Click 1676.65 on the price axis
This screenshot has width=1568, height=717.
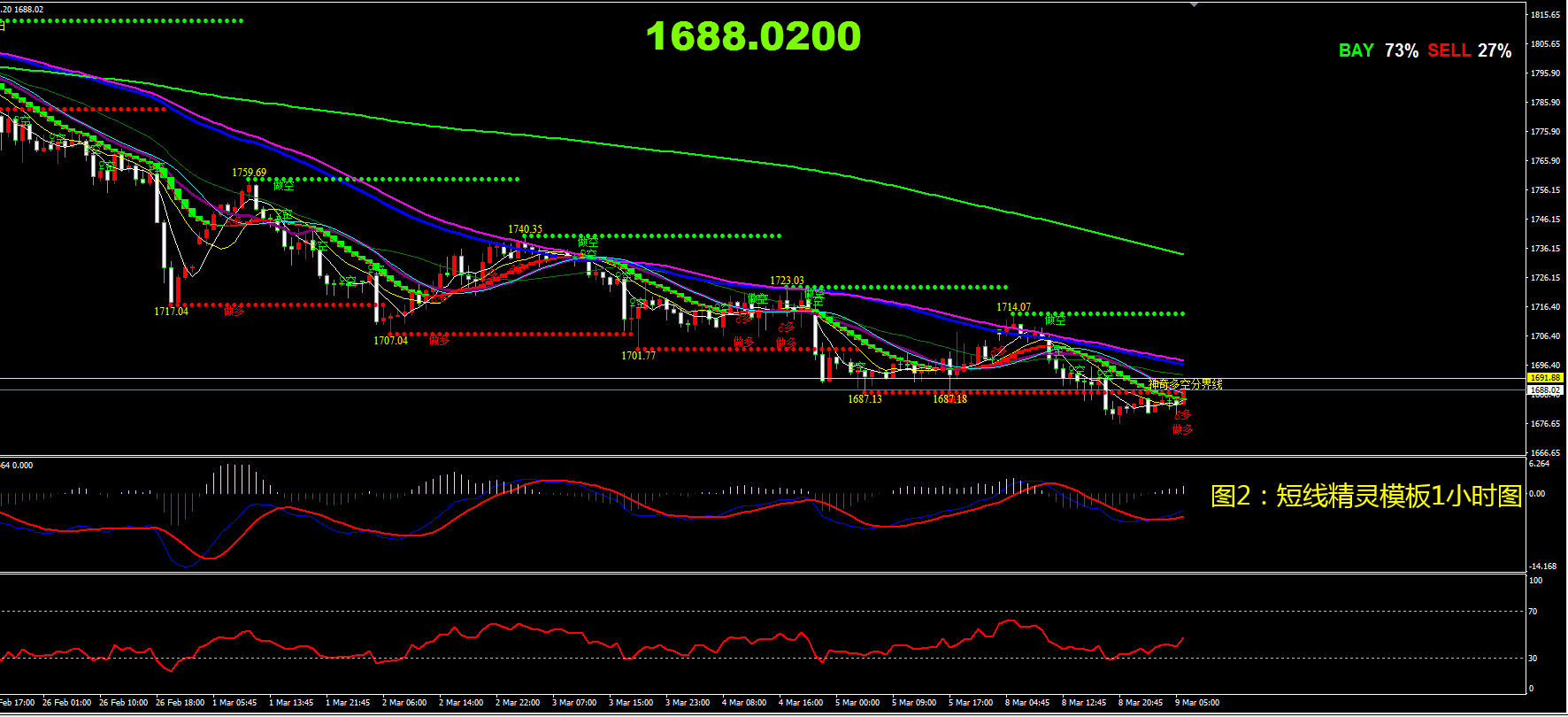pyautogui.click(x=1546, y=424)
